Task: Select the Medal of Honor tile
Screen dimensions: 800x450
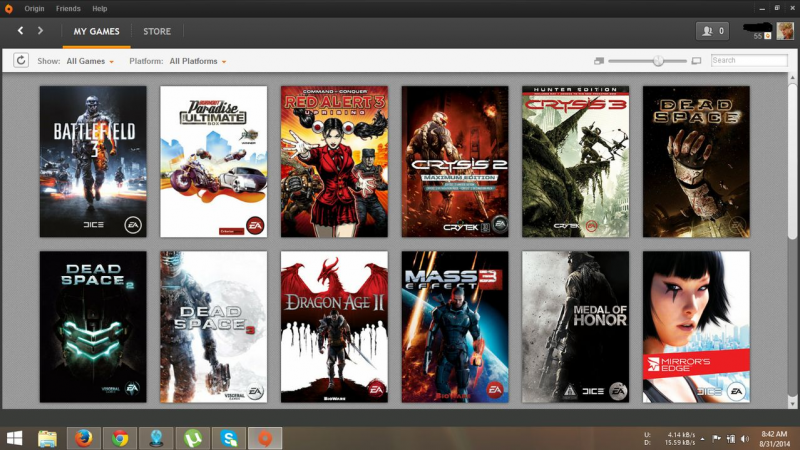Action: click(x=576, y=327)
